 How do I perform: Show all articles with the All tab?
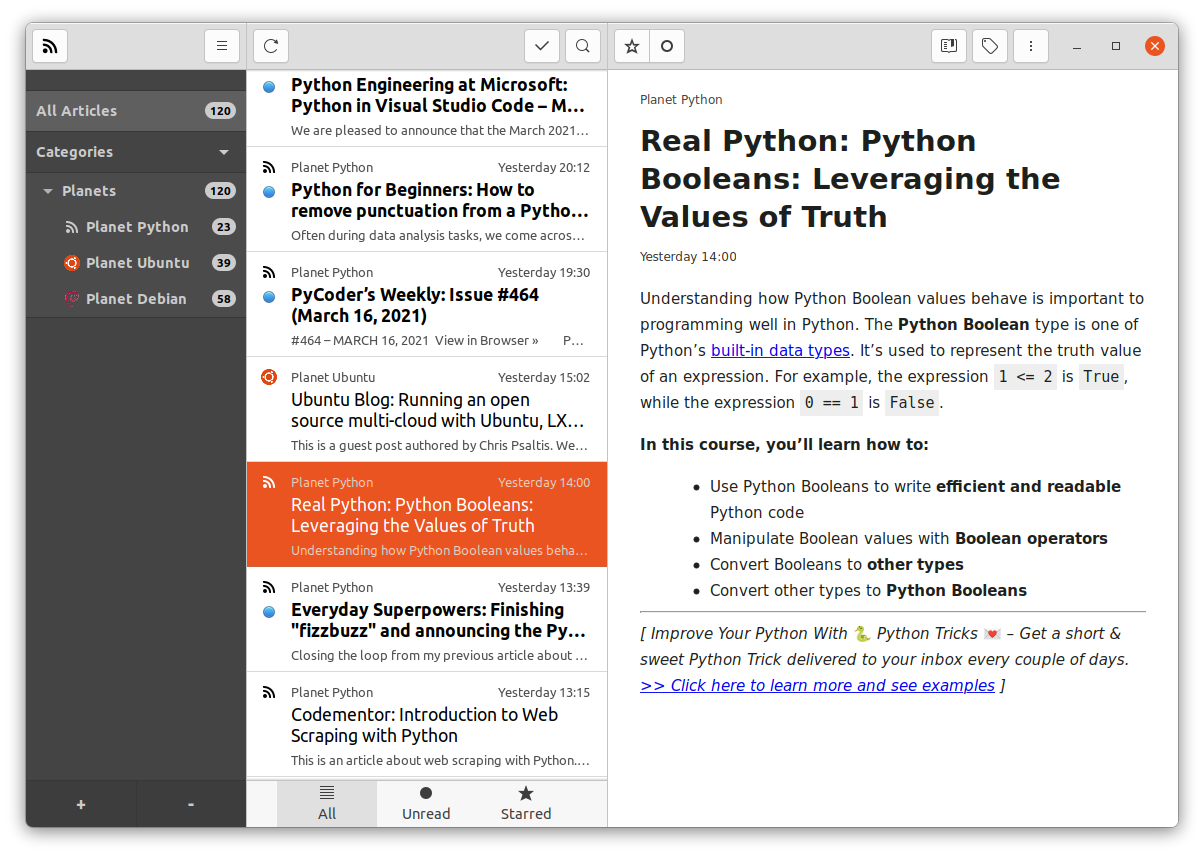point(327,804)
